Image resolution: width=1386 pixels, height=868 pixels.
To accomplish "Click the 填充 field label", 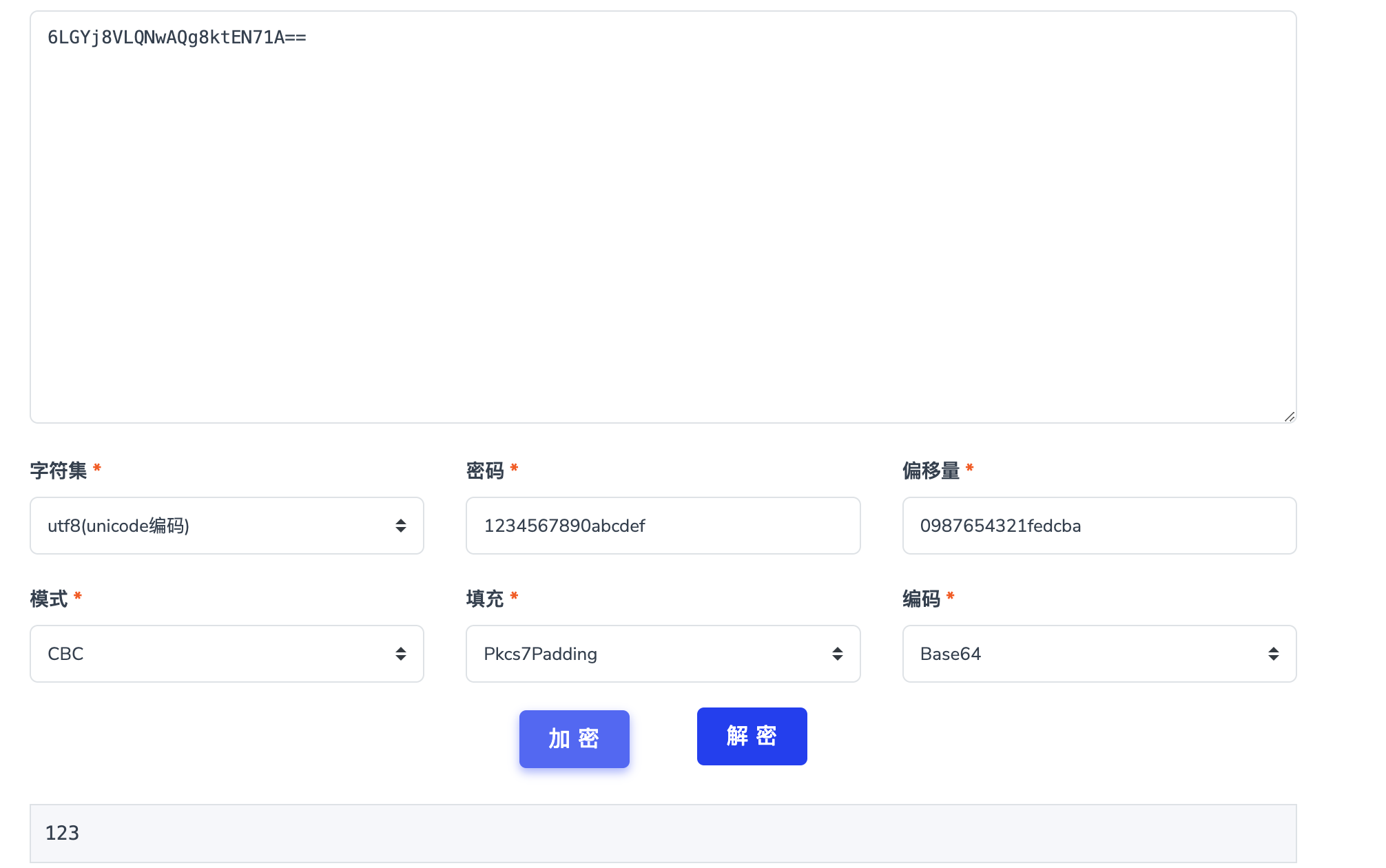I will coord(485,599).
